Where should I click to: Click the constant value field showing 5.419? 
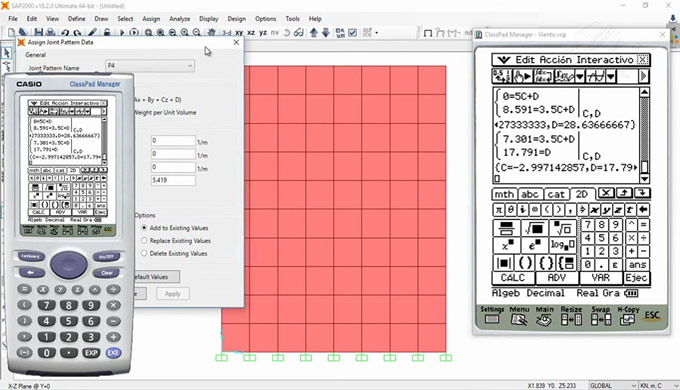[173, 180]
